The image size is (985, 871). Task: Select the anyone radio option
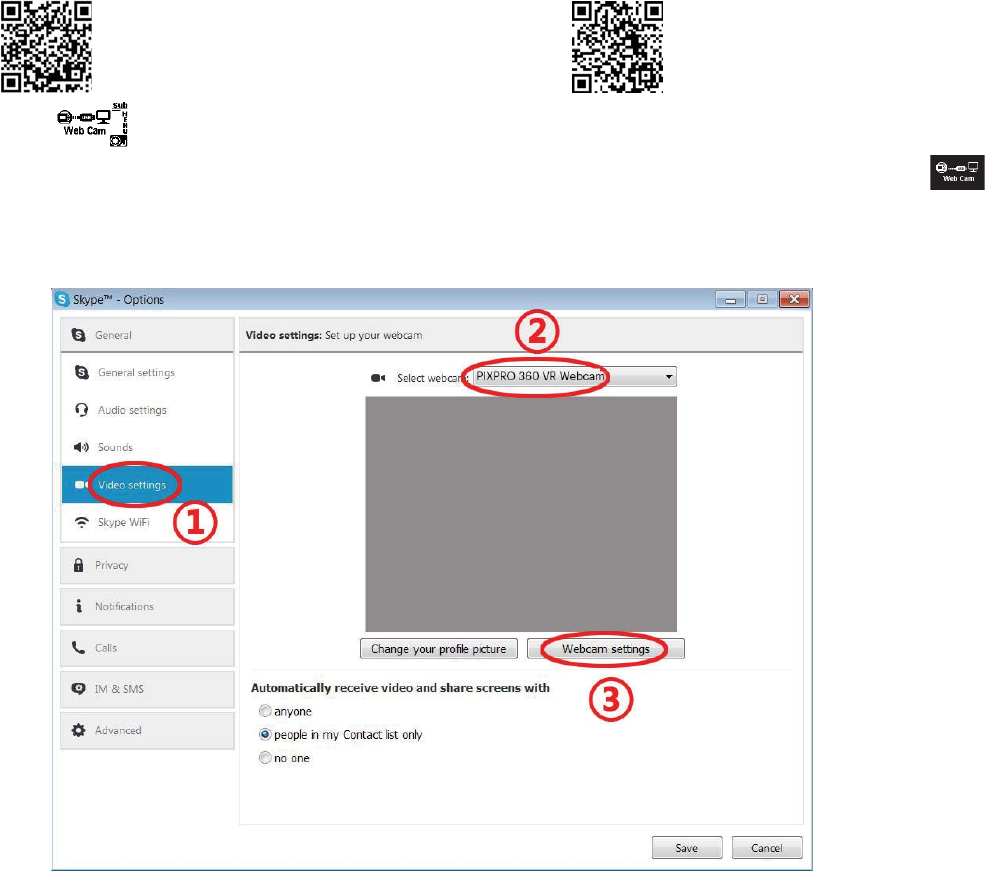tap(265, 711)
